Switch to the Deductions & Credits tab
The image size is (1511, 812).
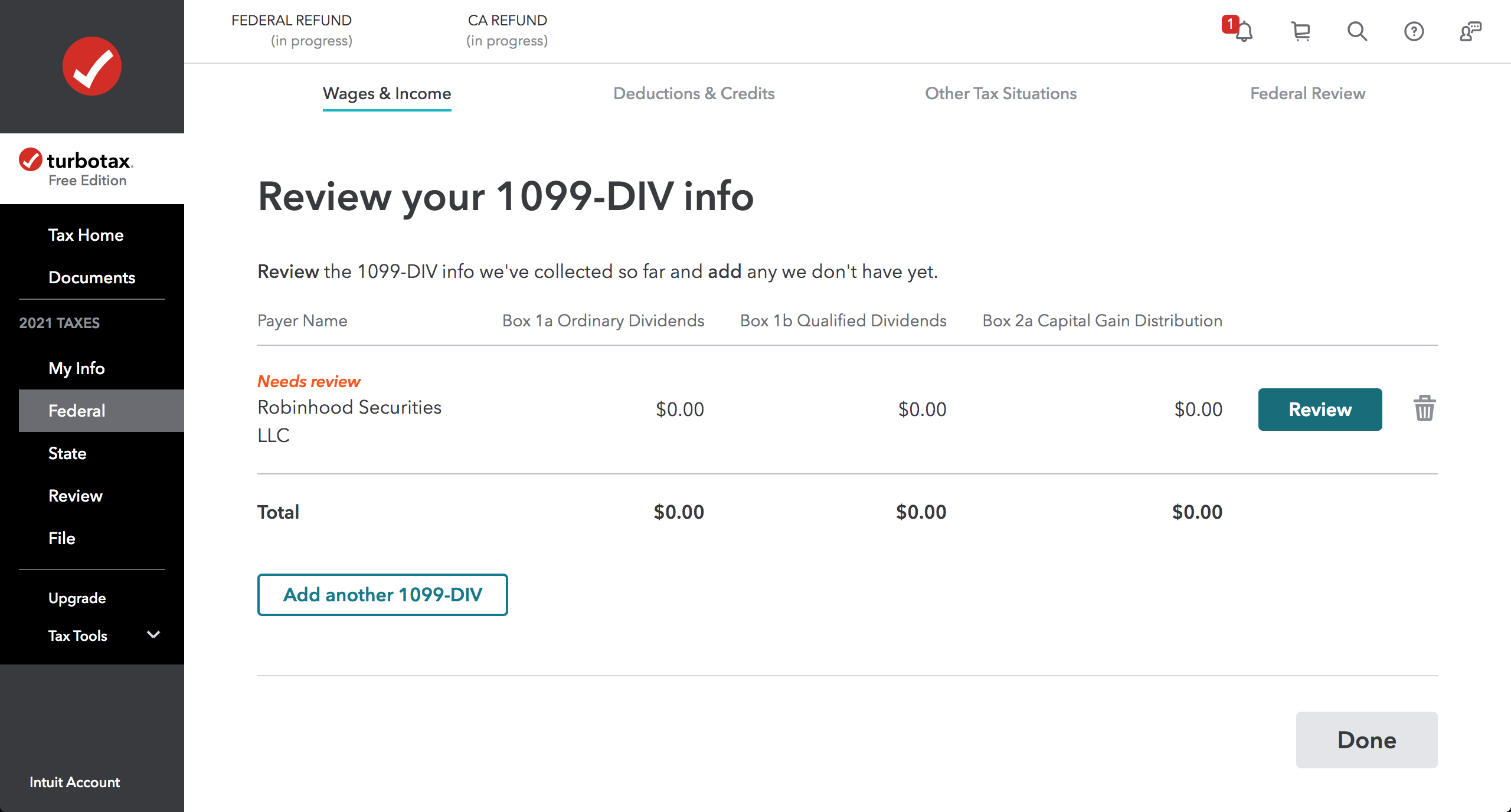coord(694,93)
